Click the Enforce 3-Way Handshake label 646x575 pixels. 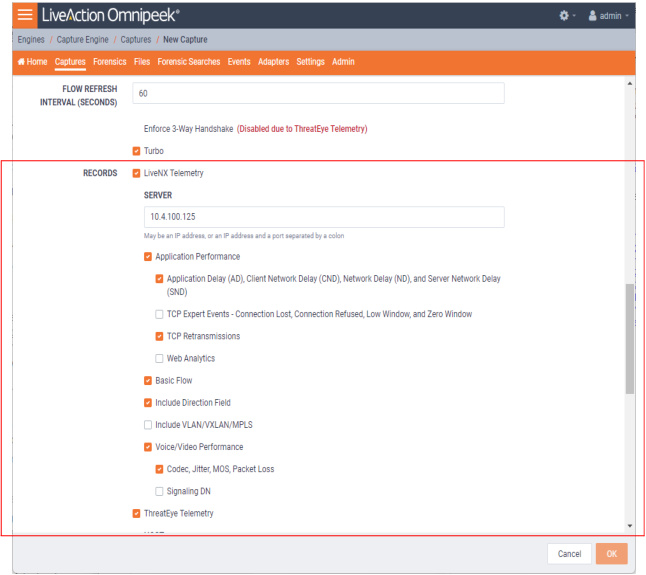pos(188,129)
